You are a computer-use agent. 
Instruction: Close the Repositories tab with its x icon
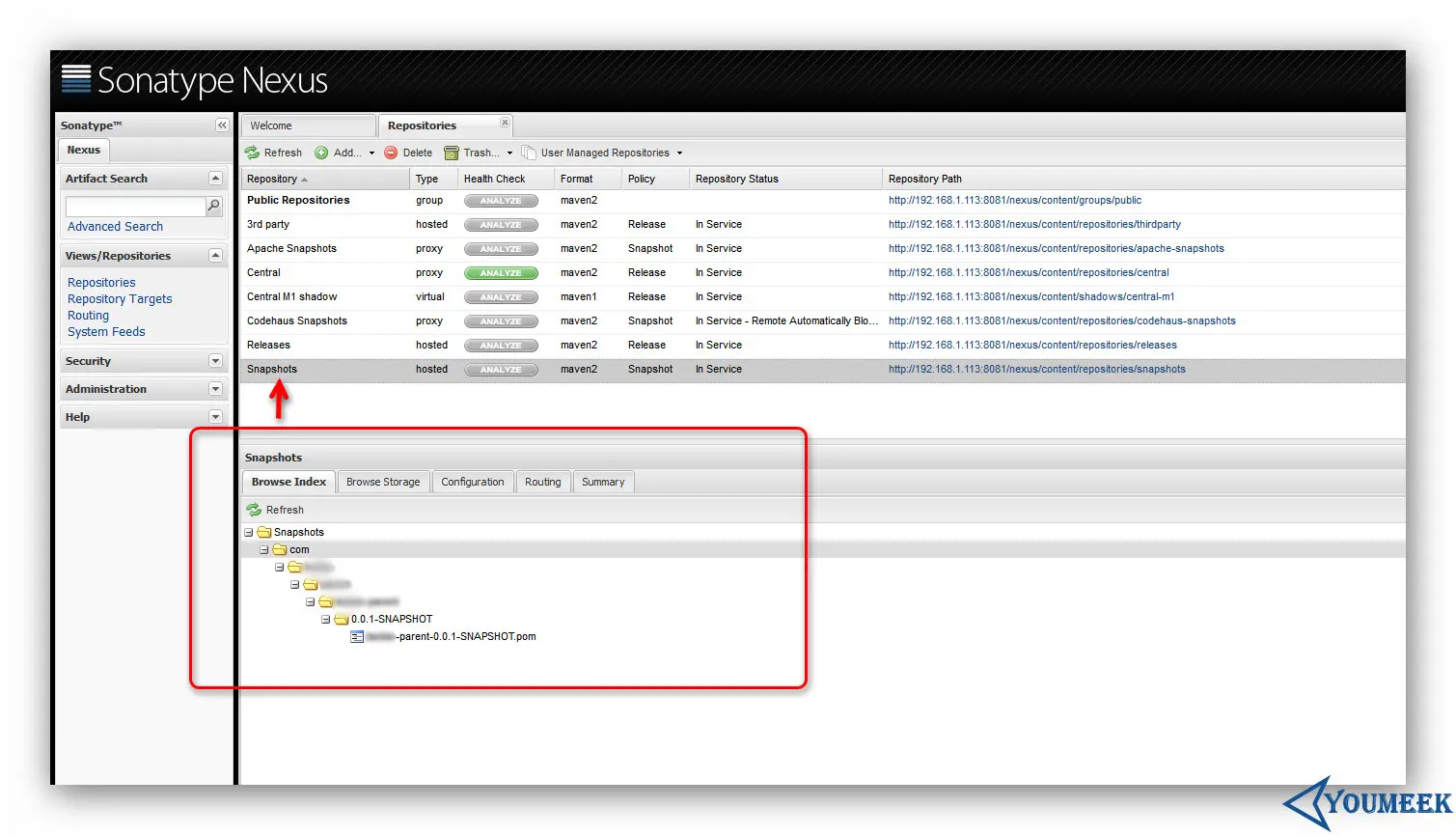pyautogui.click(x=505, y=123)
